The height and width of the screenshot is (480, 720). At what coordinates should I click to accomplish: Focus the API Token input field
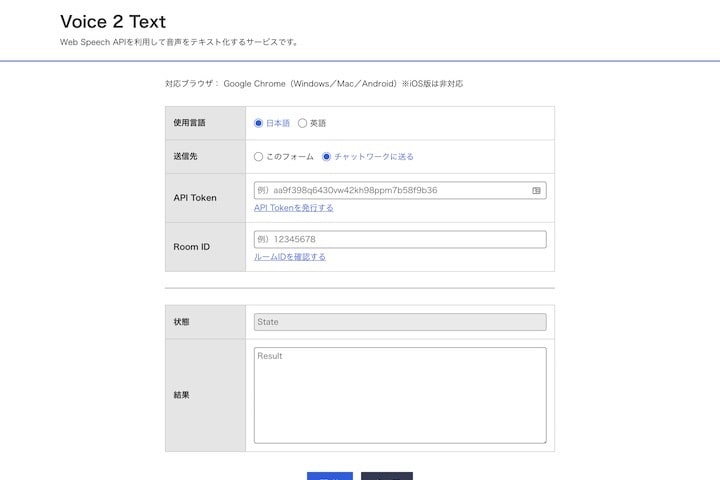400,191
